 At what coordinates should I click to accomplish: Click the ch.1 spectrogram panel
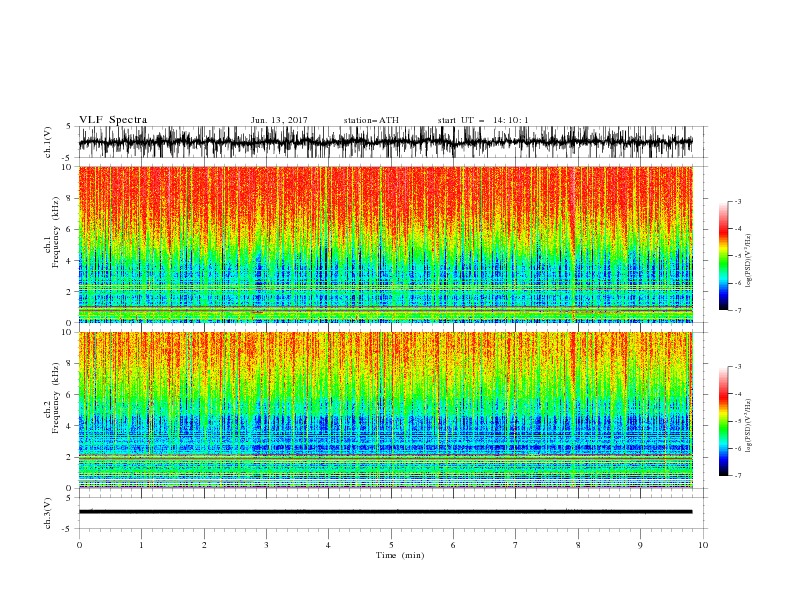pos(385,244)
